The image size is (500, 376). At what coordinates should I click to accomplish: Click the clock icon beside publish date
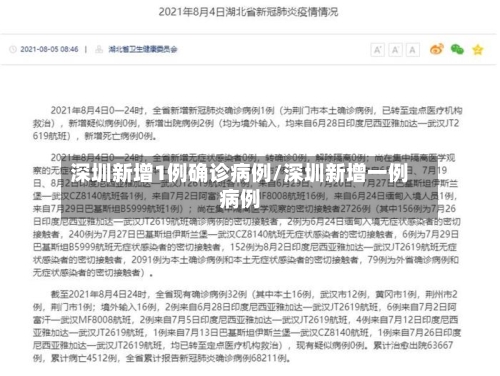[x=13, y=49]
